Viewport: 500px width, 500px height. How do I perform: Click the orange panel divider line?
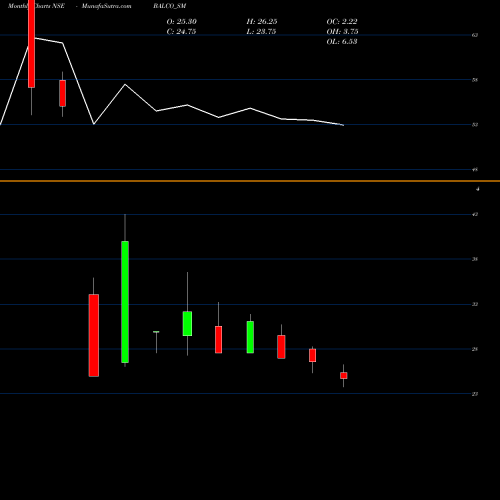pyautogui.click(x=250, y=181)
